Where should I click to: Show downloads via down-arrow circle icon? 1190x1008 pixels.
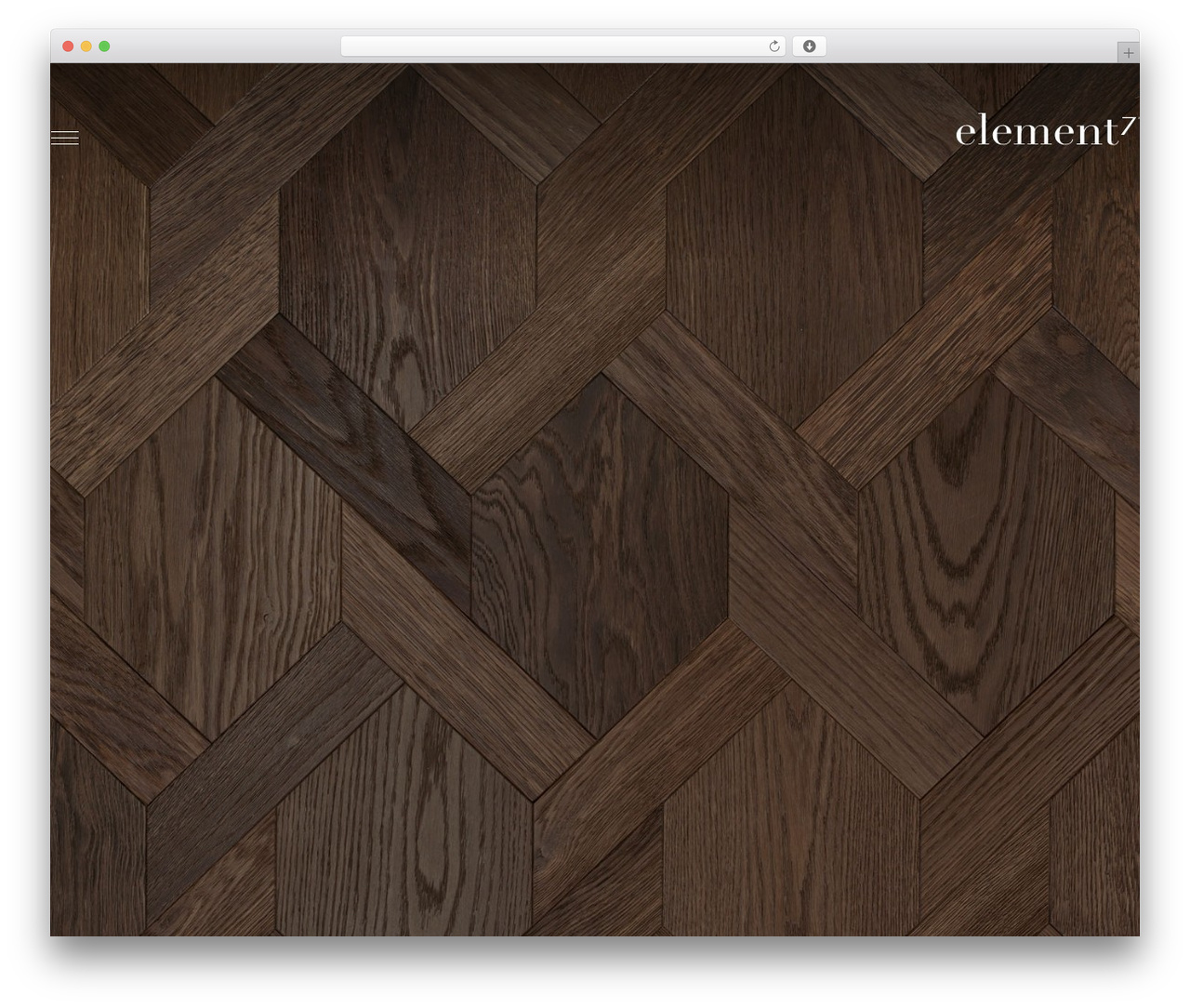click(809, 46)
